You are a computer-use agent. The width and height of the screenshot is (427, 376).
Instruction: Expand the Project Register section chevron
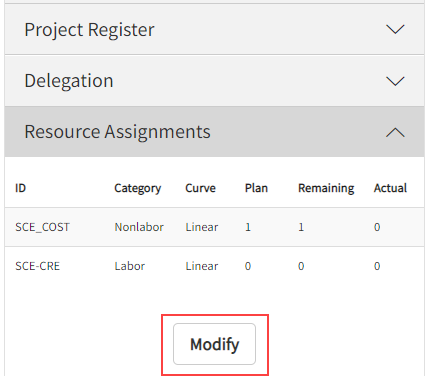click(x=395, y=29)
